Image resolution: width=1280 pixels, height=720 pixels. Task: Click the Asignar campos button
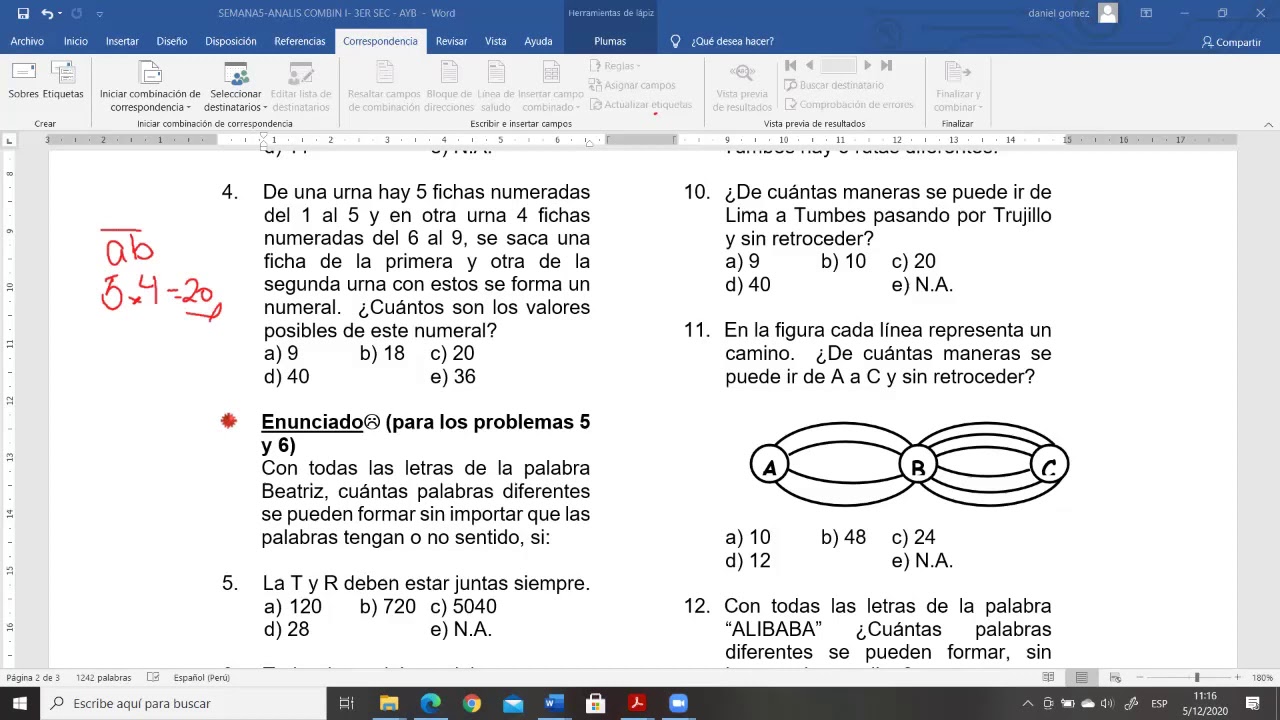point(633,85)
